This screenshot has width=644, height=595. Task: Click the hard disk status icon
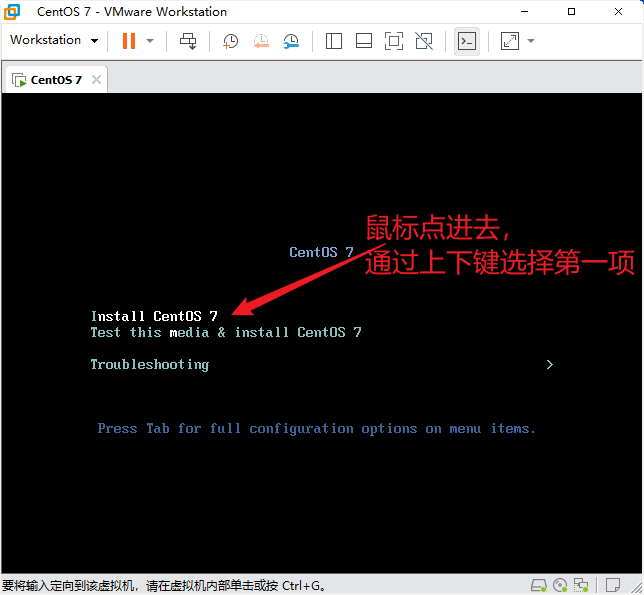(538, 585)
